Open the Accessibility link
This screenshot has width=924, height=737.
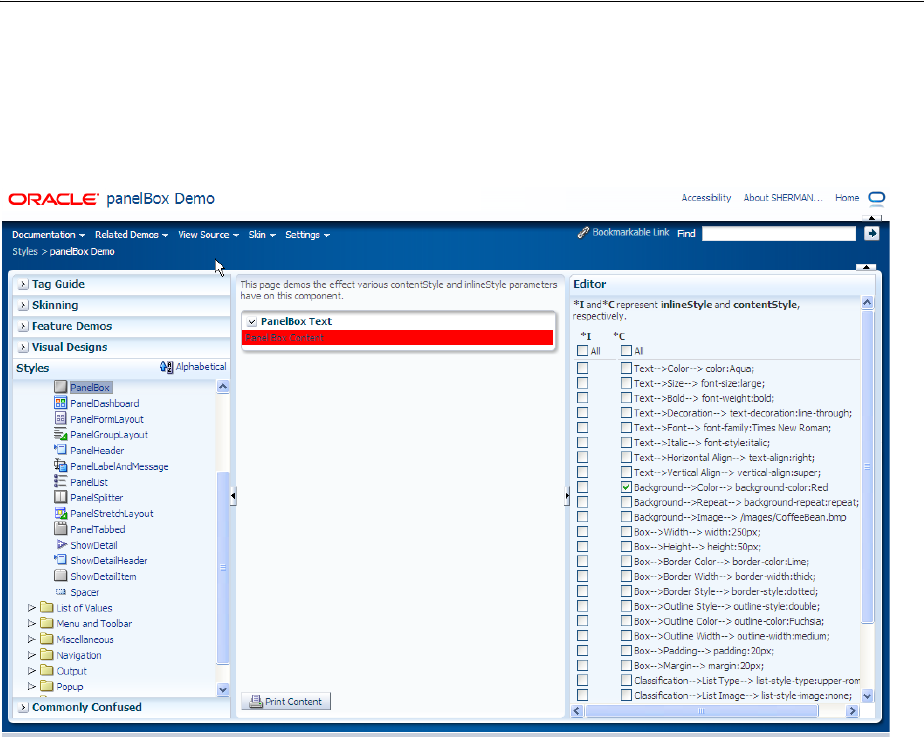tap(706, 198)
